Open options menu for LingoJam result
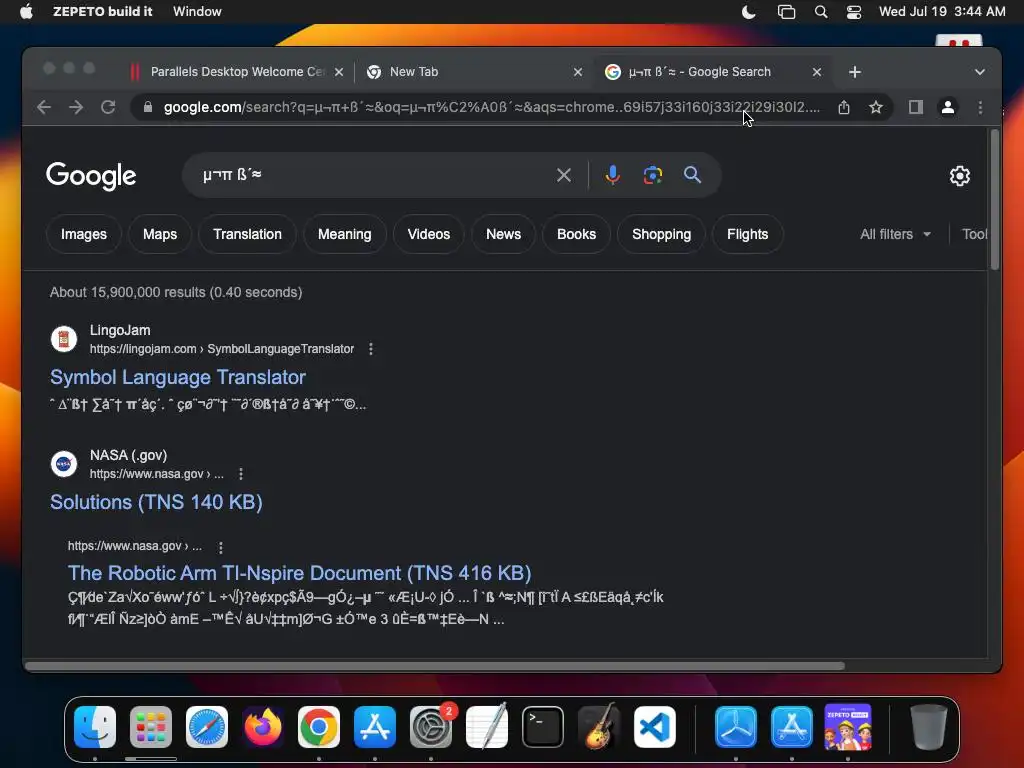Image resolution: width=1024 pixels, height=768 pixels. pos(371,349)
